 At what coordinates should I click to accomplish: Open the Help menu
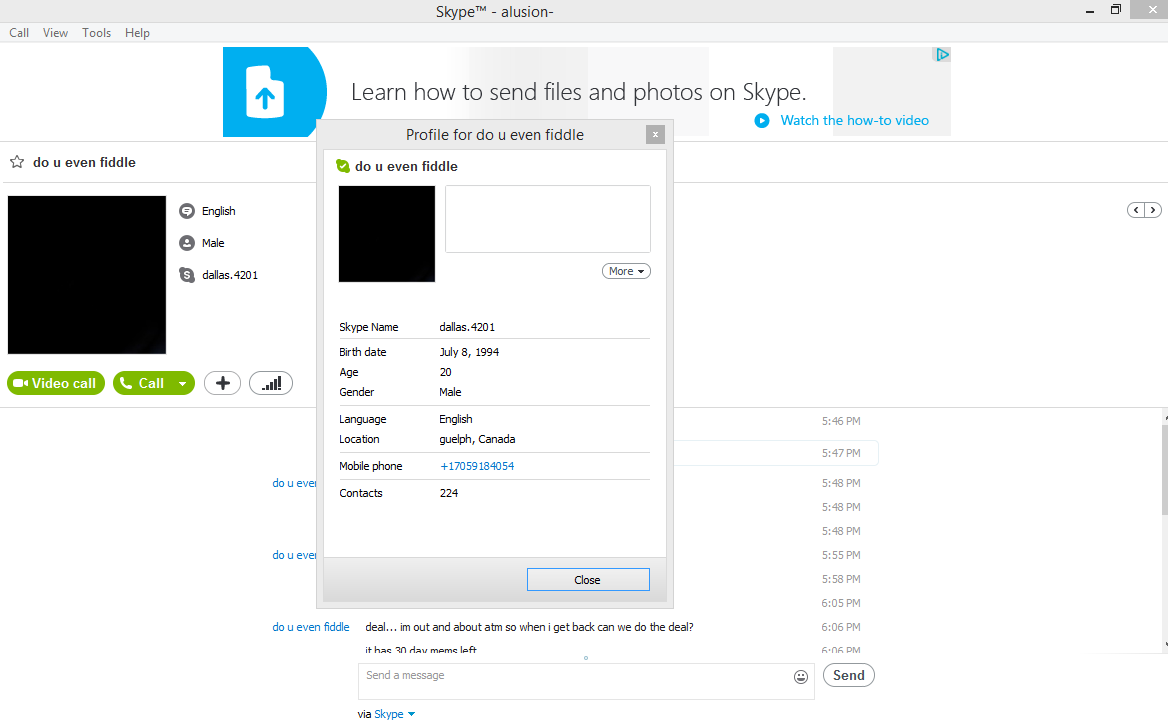(x=137, y=33)
